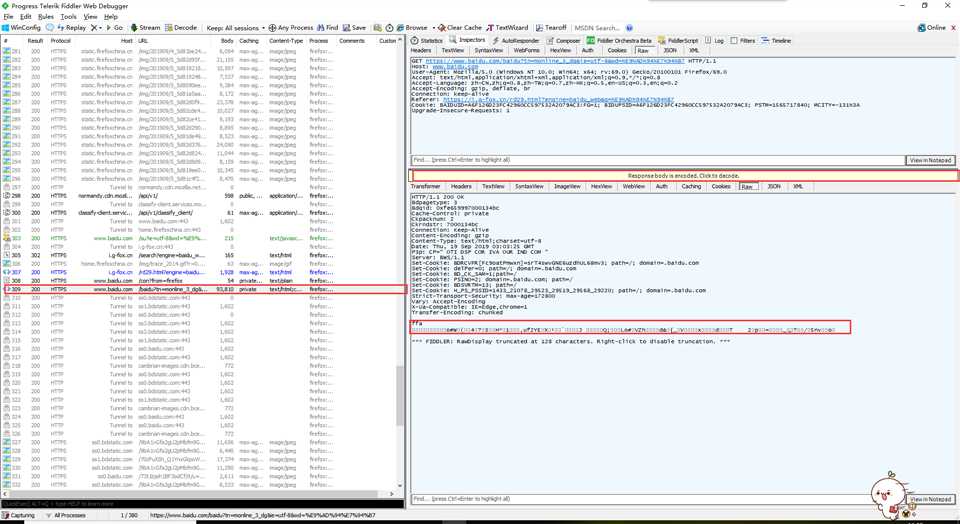Toggle Stream mode in the toolbar
960x524 pixels.
click(145, 28)
